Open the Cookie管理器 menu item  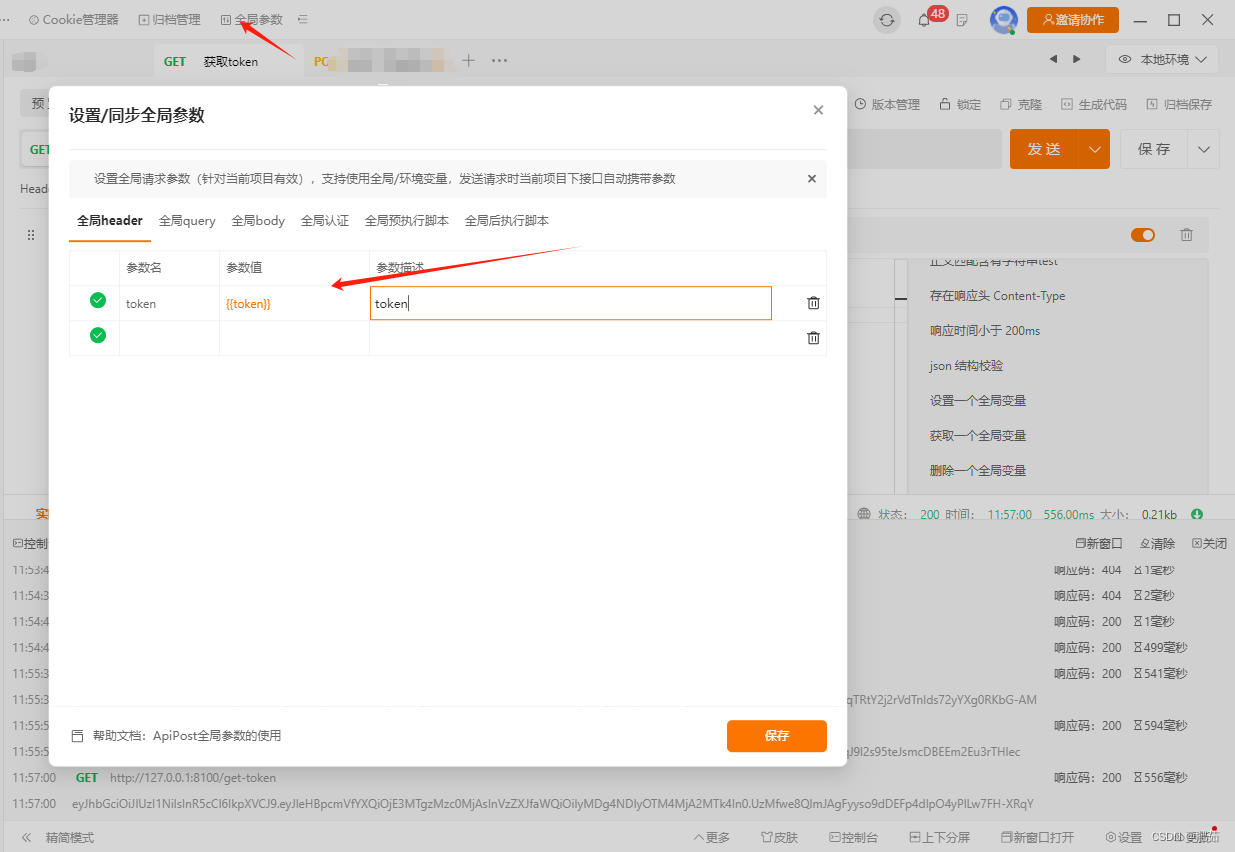tap(72, 18)
